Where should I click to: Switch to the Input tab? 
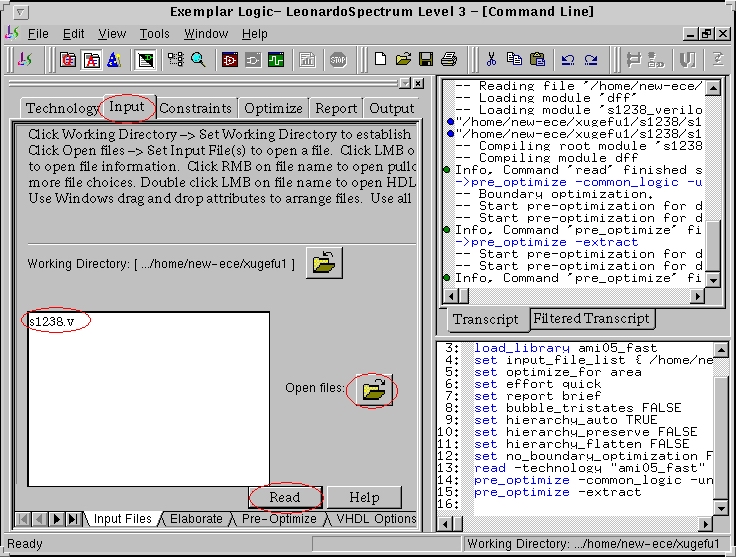click(x=127, y=107)
